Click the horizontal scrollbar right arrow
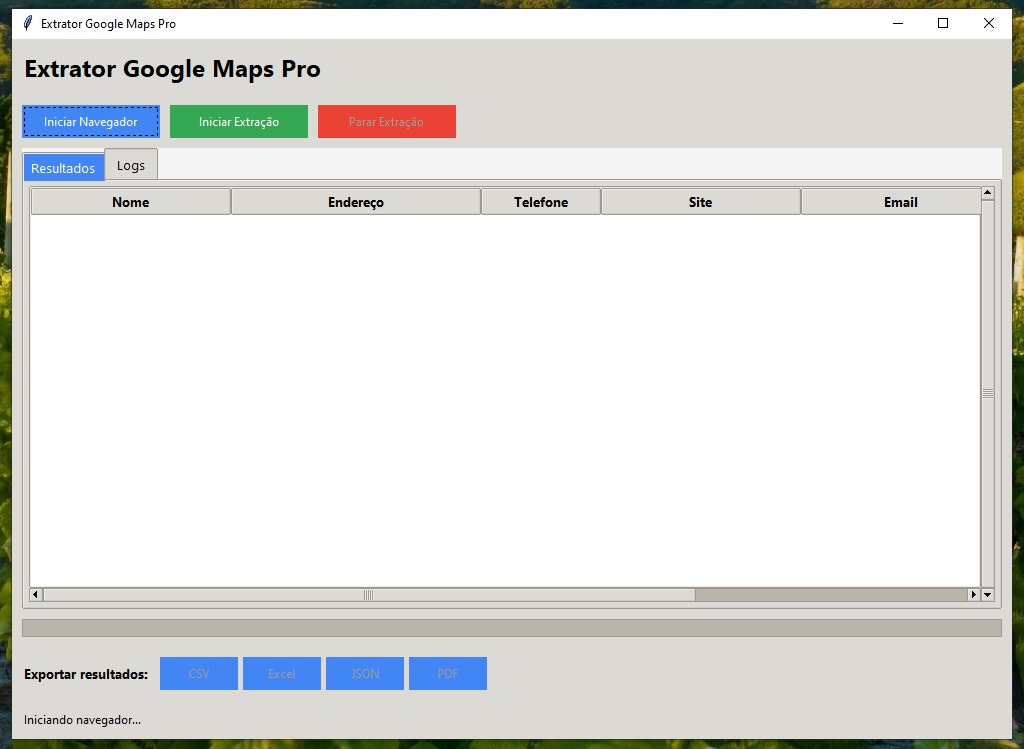This screenshot has width=1024, height=749. click(974, 595)
